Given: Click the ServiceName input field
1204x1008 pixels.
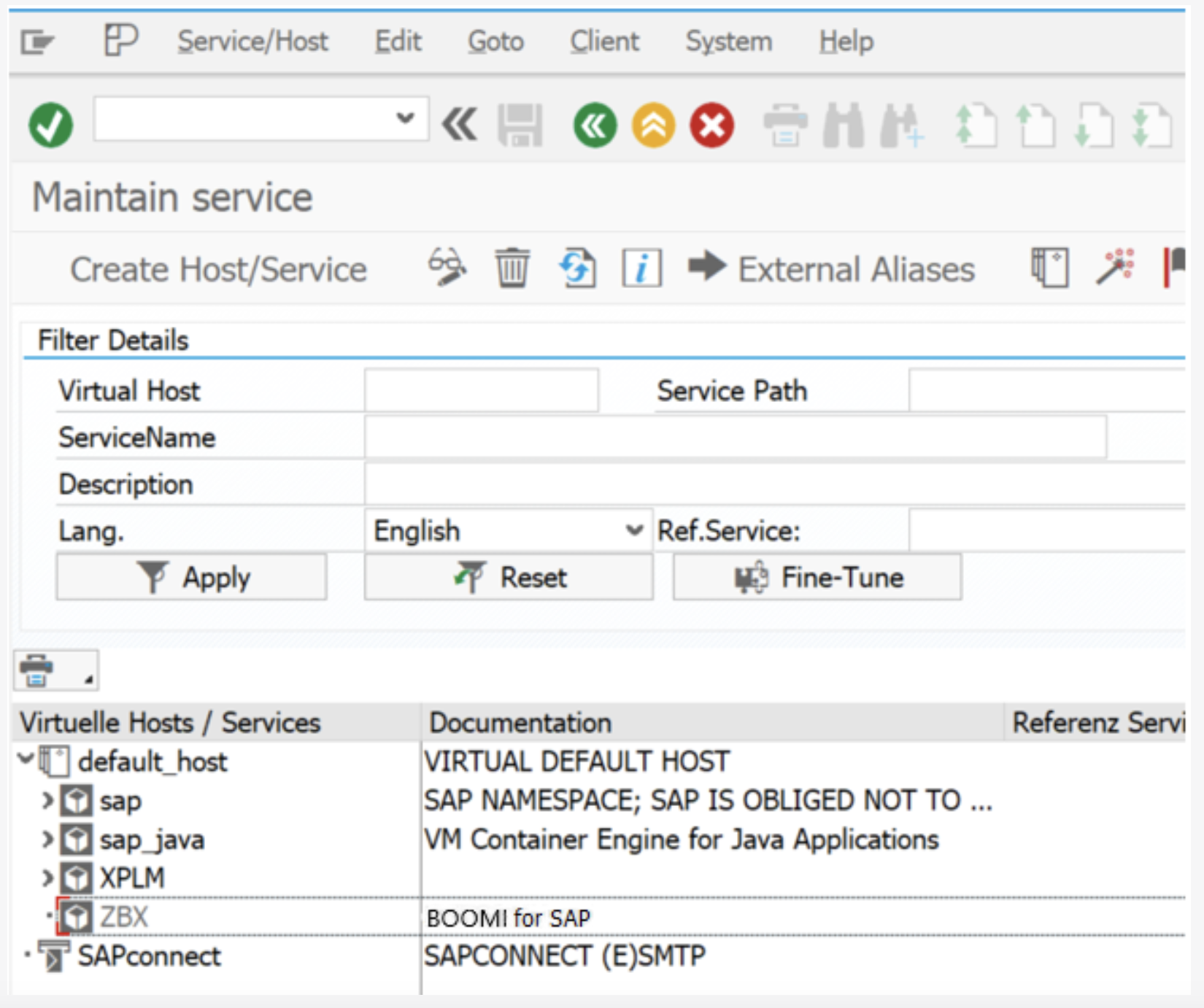Looking at the screenshot, I should click(735, 438).
